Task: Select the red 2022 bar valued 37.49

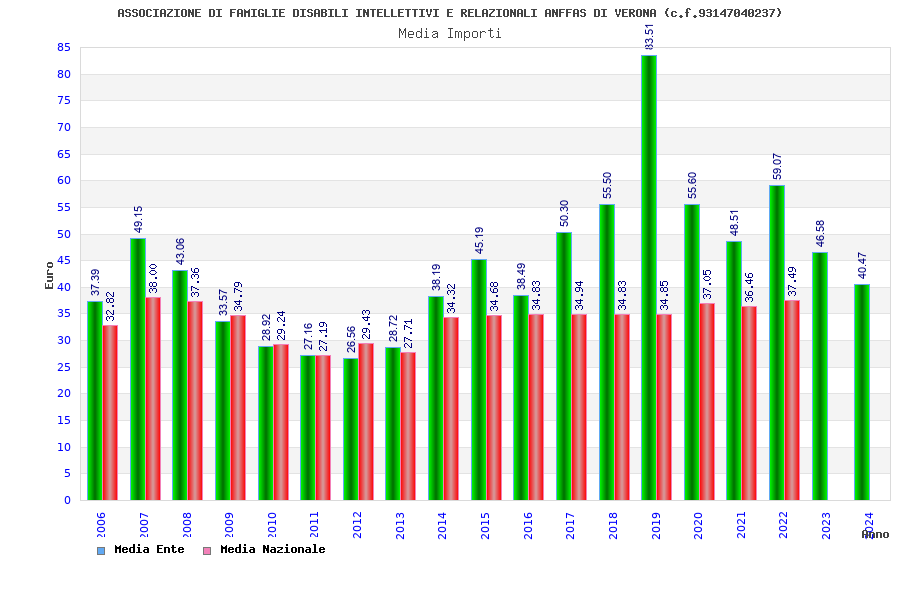Action: (792, 400)
